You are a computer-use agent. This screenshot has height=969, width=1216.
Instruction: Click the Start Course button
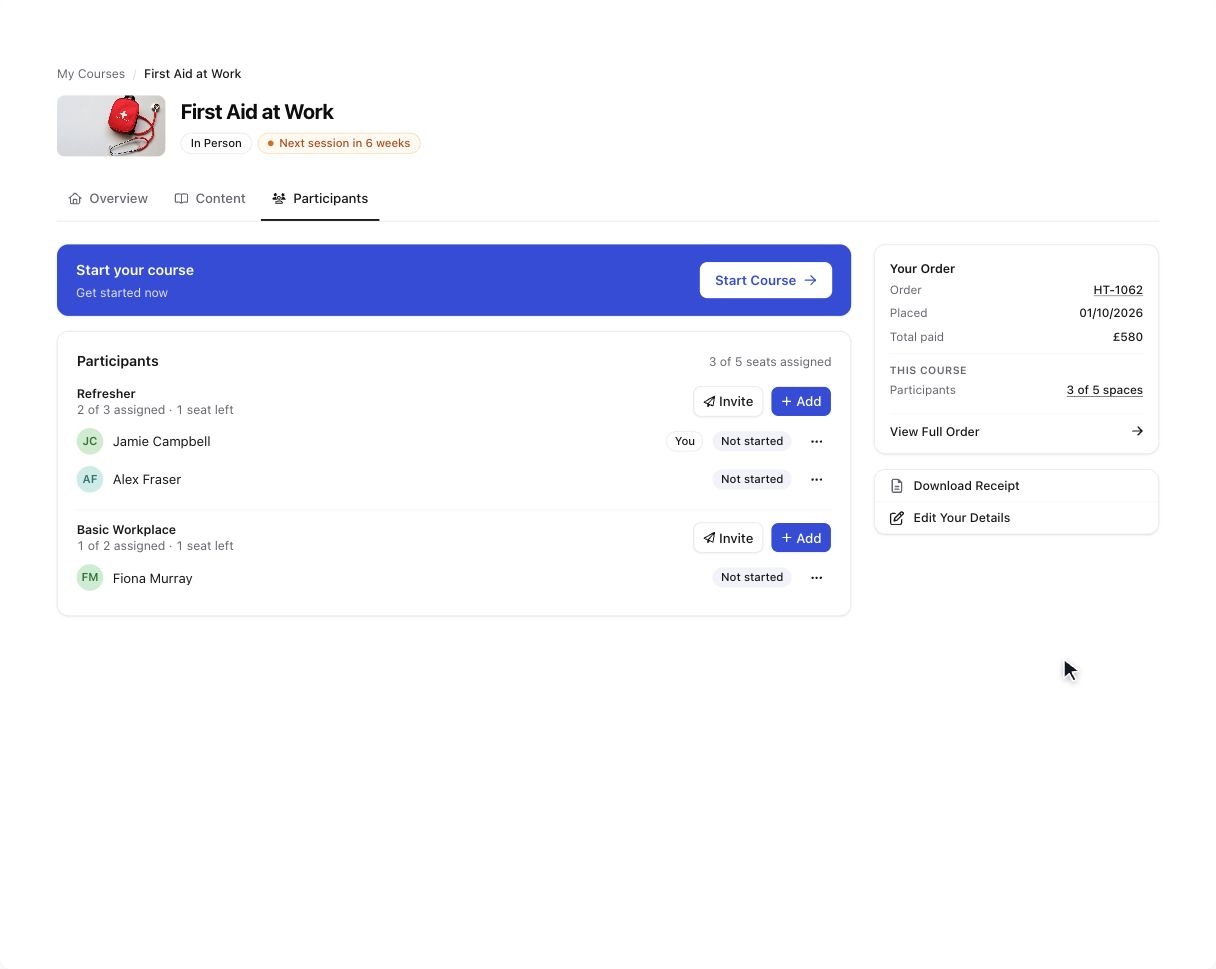[x=766, y=280]
